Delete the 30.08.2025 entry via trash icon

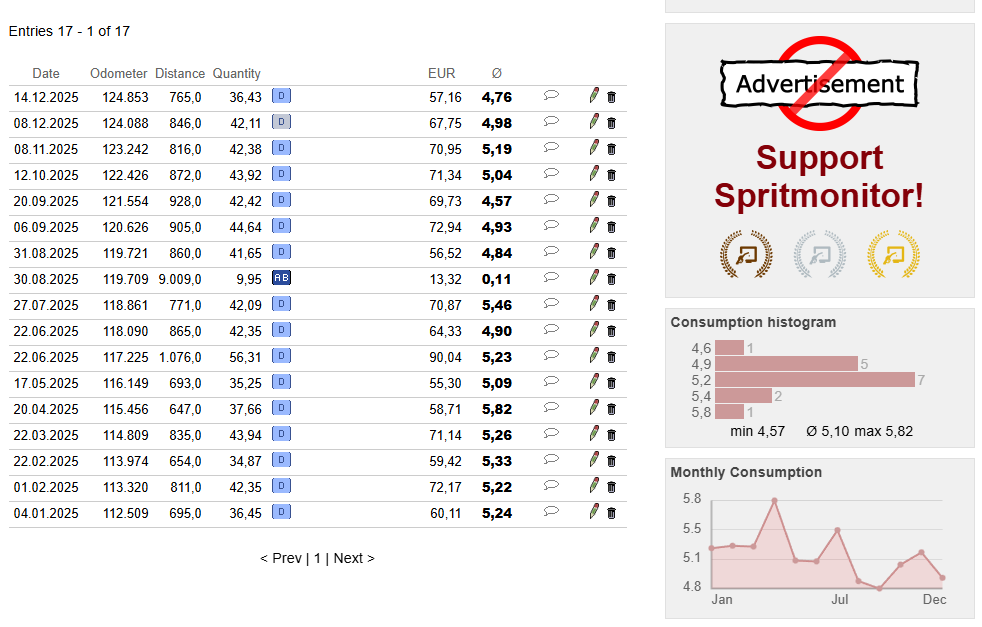pos(612,279)
